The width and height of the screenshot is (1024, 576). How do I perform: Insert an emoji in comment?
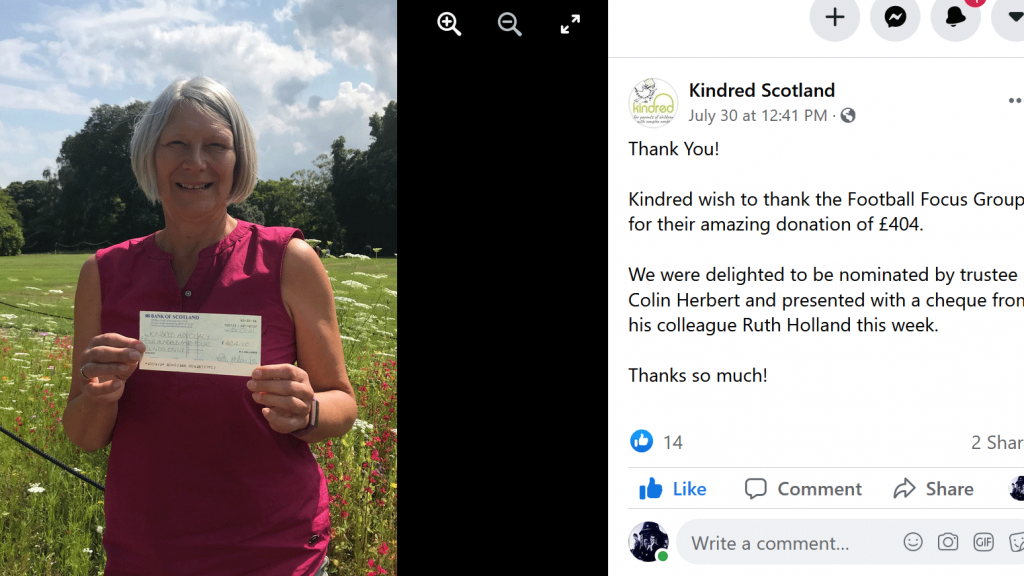pos(913,541)
